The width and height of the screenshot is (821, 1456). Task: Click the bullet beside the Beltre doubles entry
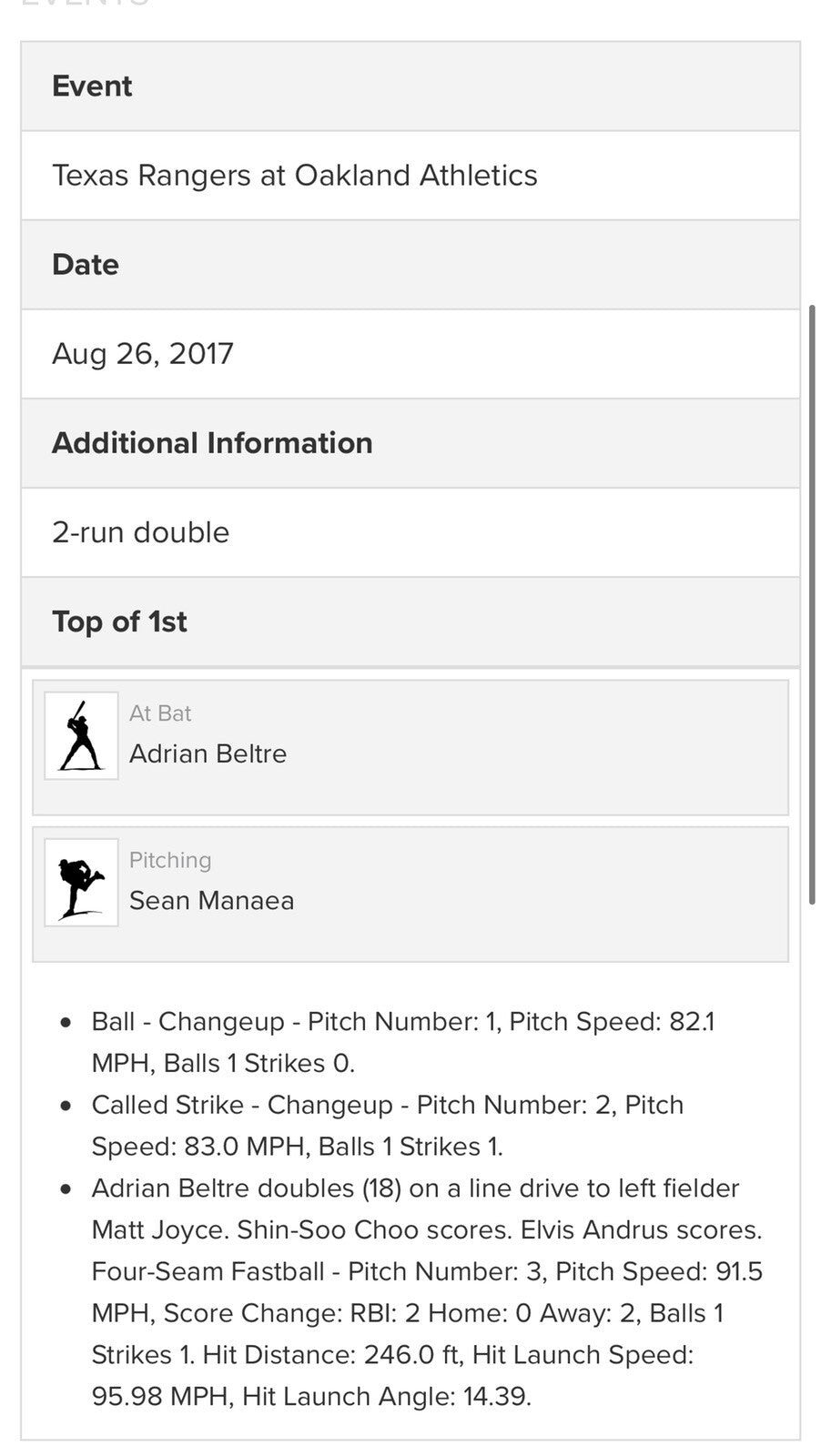pos(66,1188)
